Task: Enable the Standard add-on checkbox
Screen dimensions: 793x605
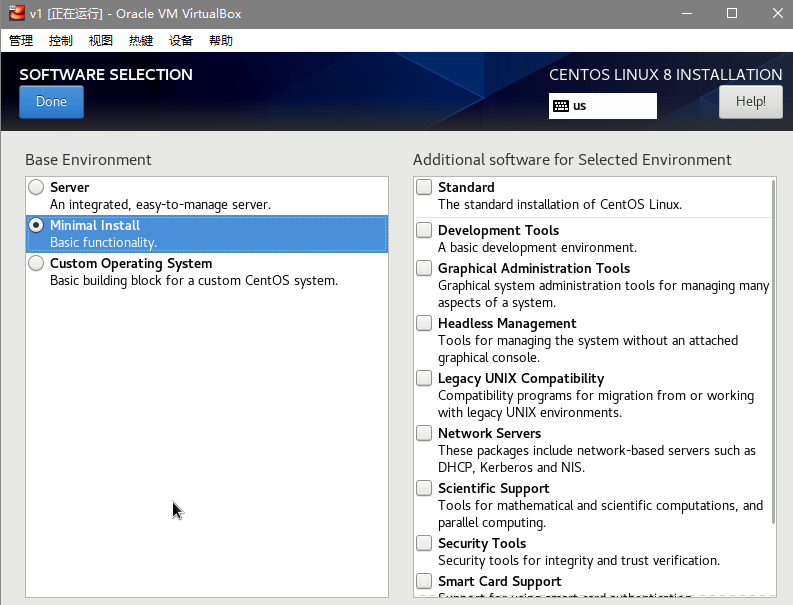Action: 424,187
